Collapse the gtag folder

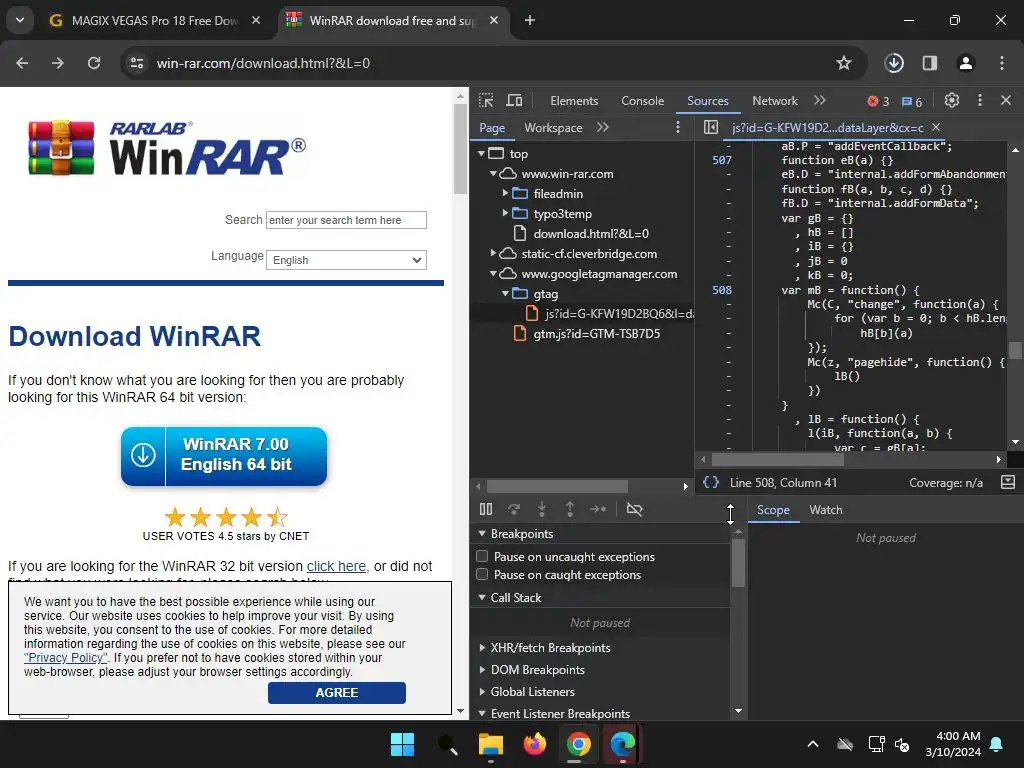coord(505,294)
